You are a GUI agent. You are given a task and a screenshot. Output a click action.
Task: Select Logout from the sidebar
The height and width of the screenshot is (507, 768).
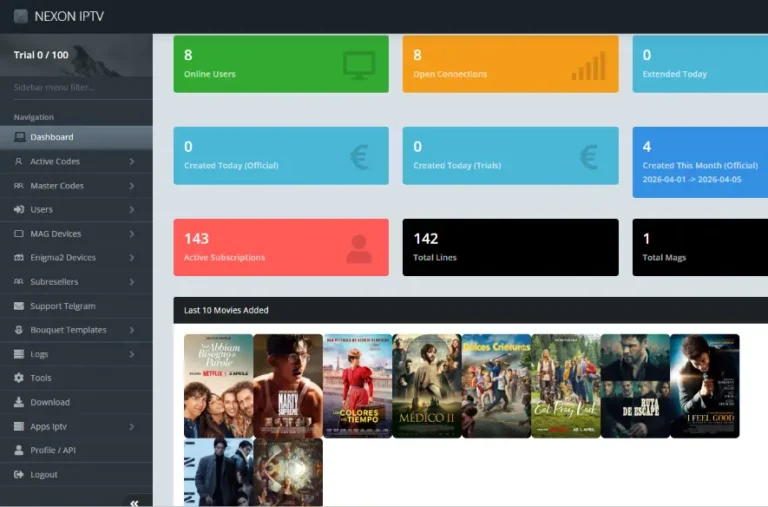coord(76,474)
